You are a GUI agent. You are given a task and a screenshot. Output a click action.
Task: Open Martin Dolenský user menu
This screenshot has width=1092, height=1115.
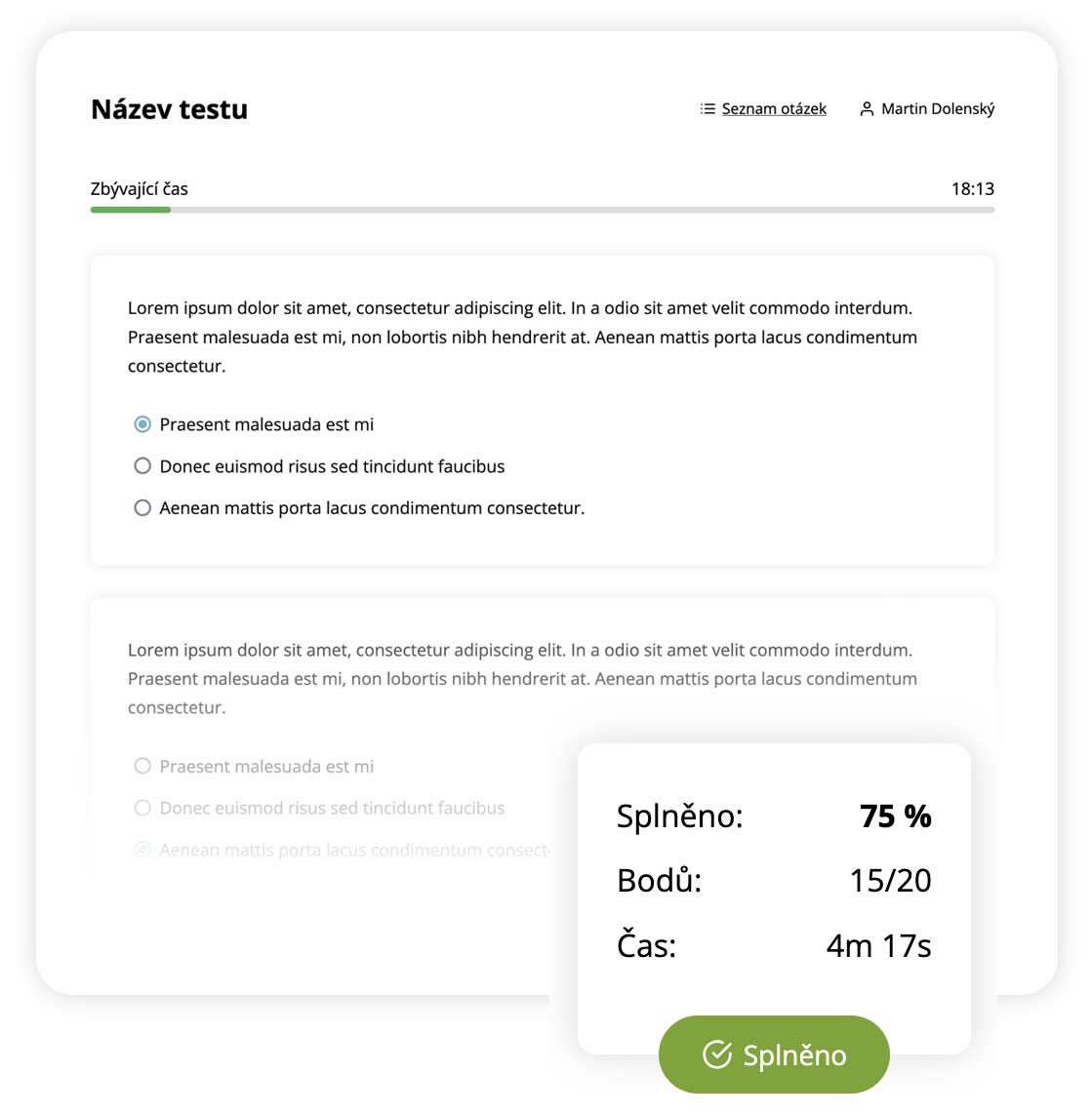pos(937,109)
